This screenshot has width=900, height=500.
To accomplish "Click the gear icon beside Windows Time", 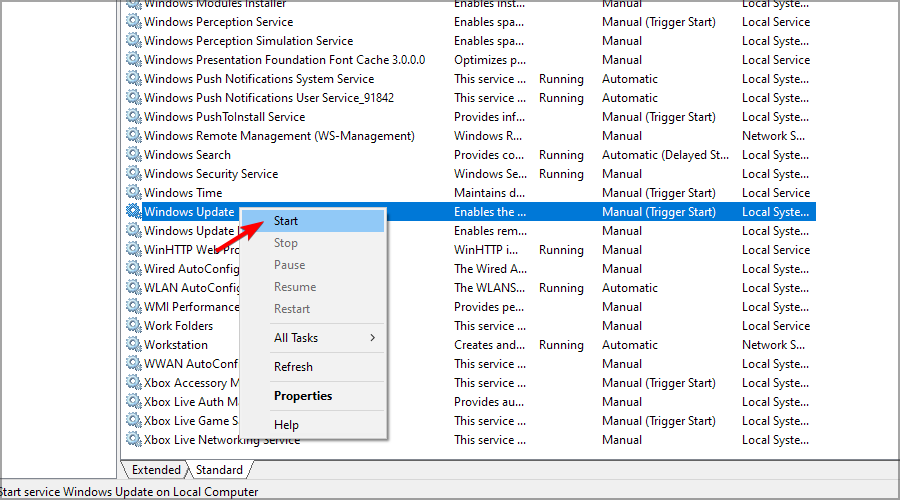I will tap(134, 192).
